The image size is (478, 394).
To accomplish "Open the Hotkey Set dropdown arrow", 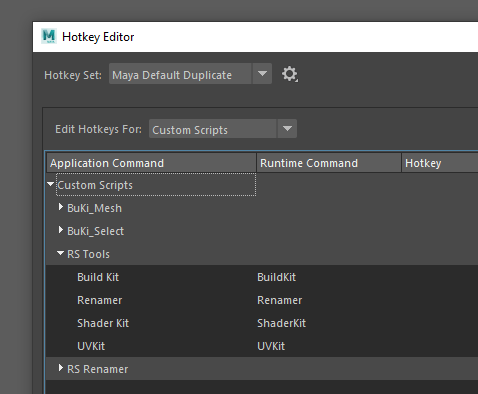I will click(x=262, y=74).
